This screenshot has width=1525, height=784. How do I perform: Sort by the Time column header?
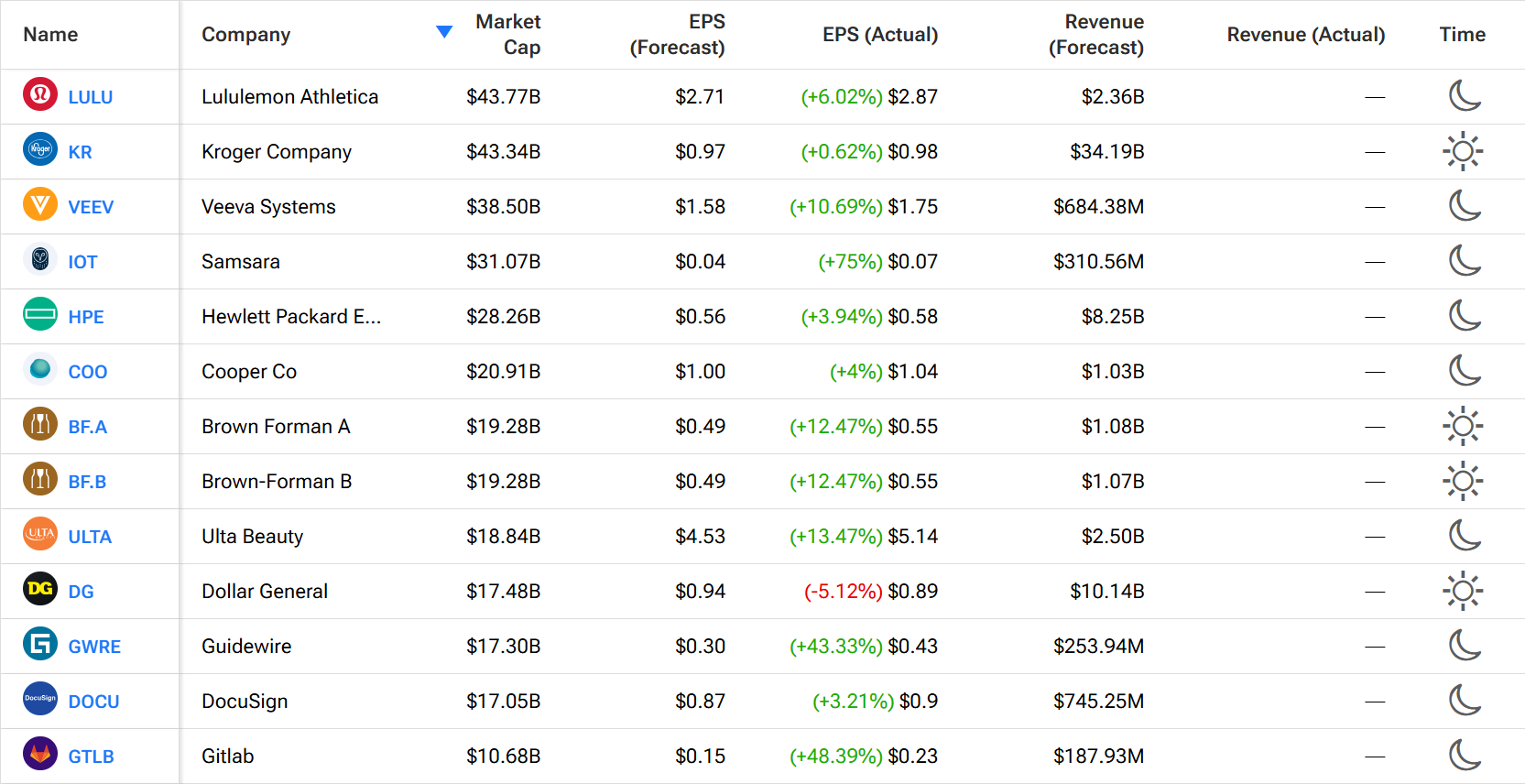(1462, 35)
